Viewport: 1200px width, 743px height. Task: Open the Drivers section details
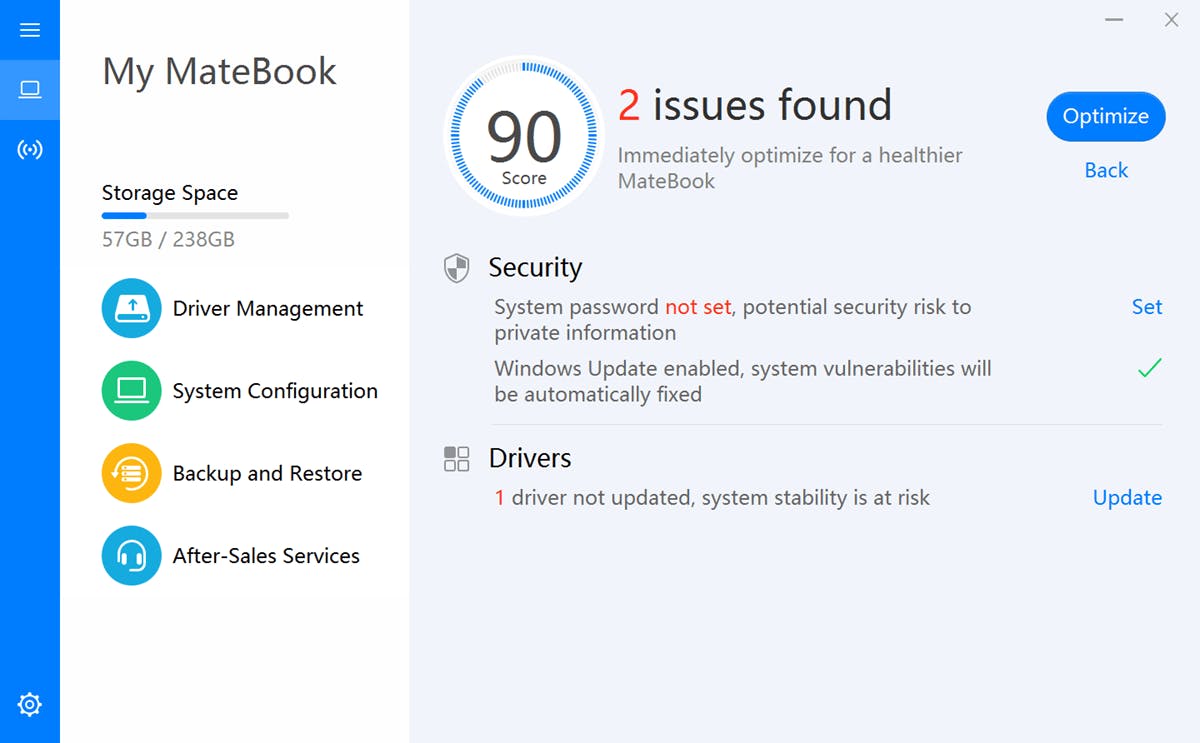point(530,458)
